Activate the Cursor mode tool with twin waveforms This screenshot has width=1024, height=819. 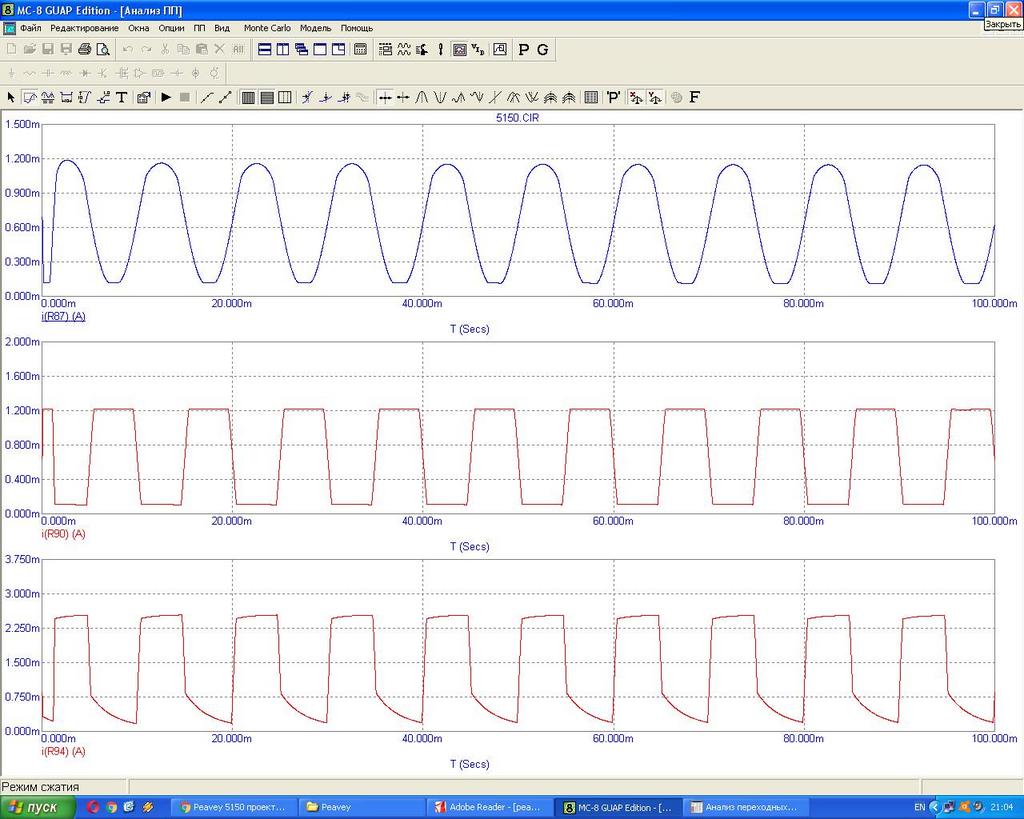tap(48, 97)
